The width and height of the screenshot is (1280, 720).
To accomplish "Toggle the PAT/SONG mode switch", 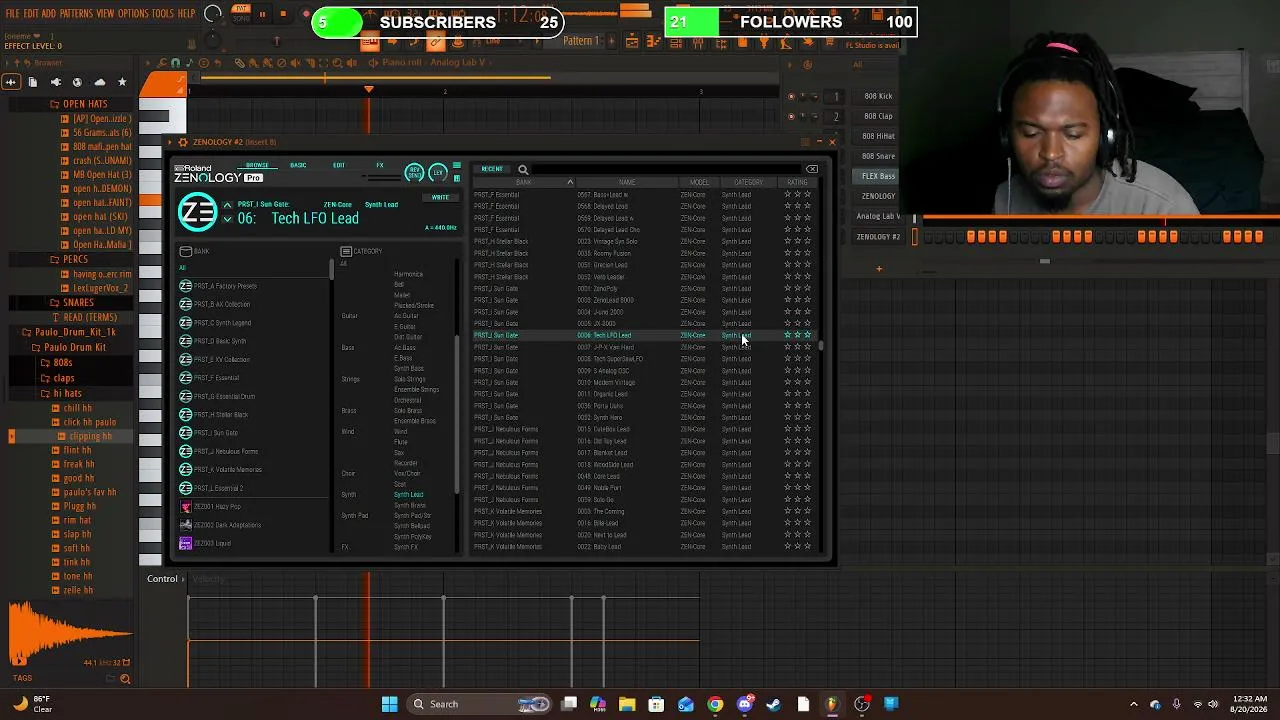I will (241, 14).
